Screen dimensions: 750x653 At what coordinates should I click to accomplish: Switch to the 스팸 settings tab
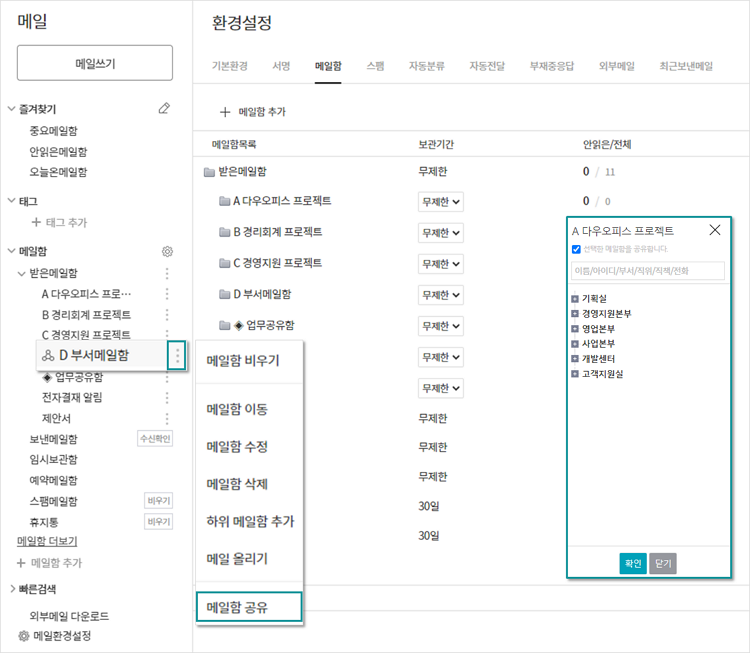tap(375, 66)
